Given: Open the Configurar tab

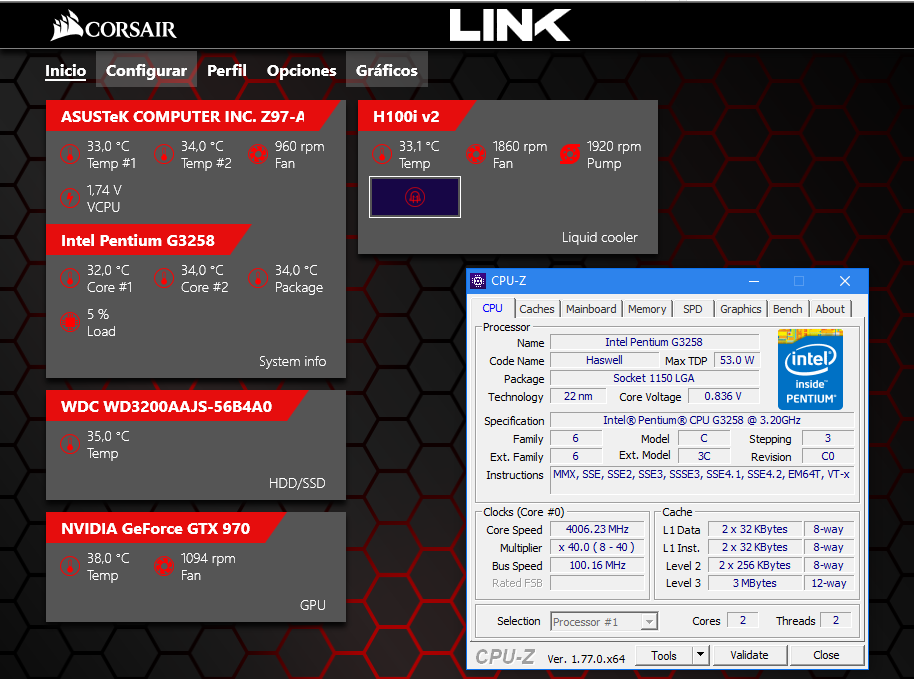Looking at the screenshot, I should [146, 71].
